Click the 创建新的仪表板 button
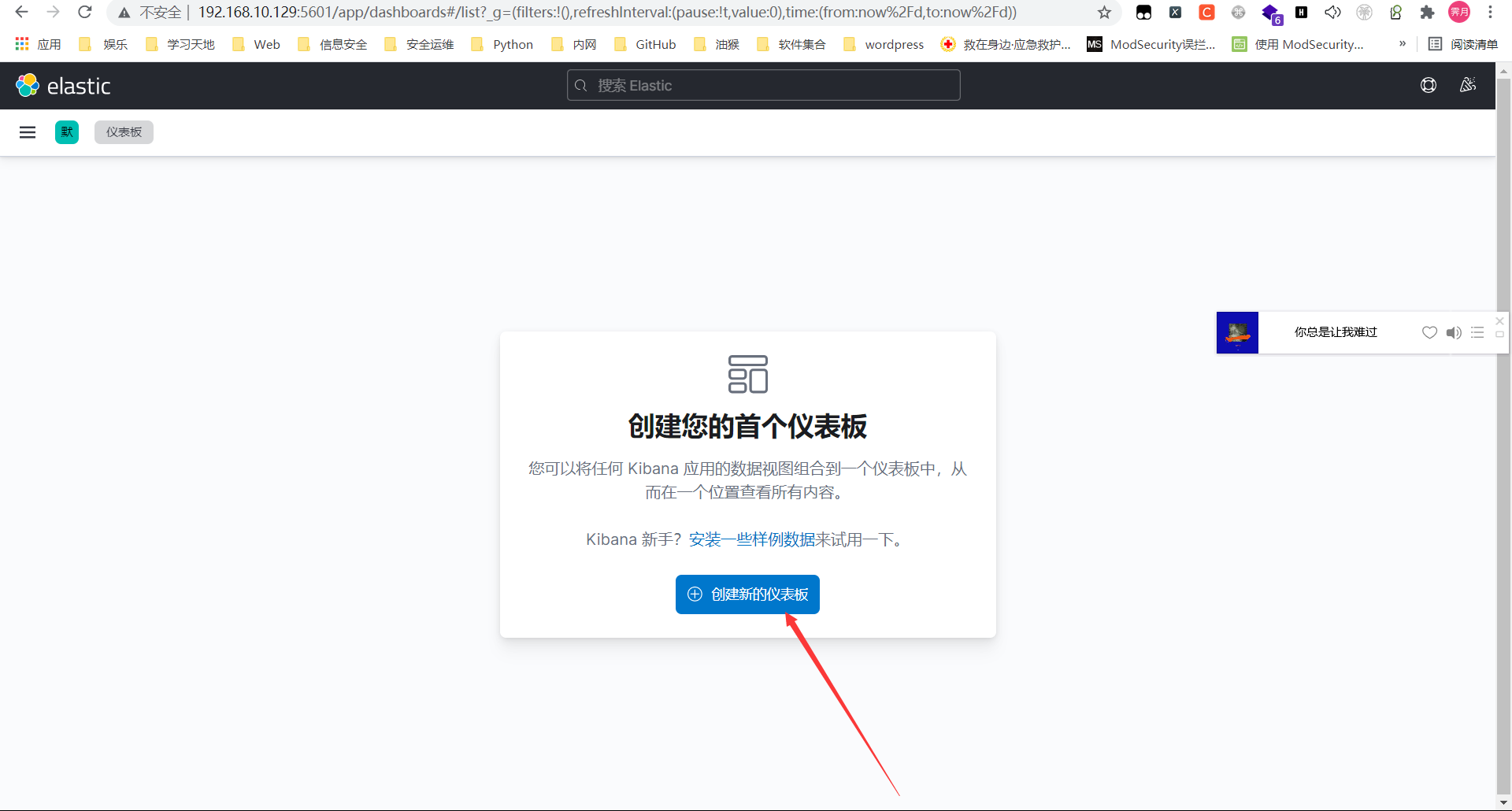This screenshot has height=811, width=1512. tap(747, 594)
